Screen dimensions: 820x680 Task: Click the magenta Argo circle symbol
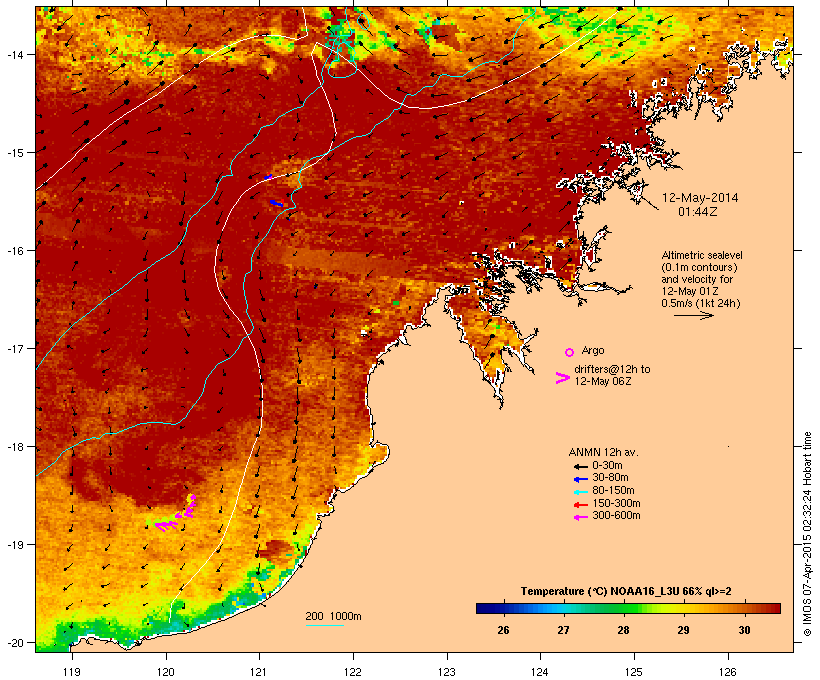point(569,353)
